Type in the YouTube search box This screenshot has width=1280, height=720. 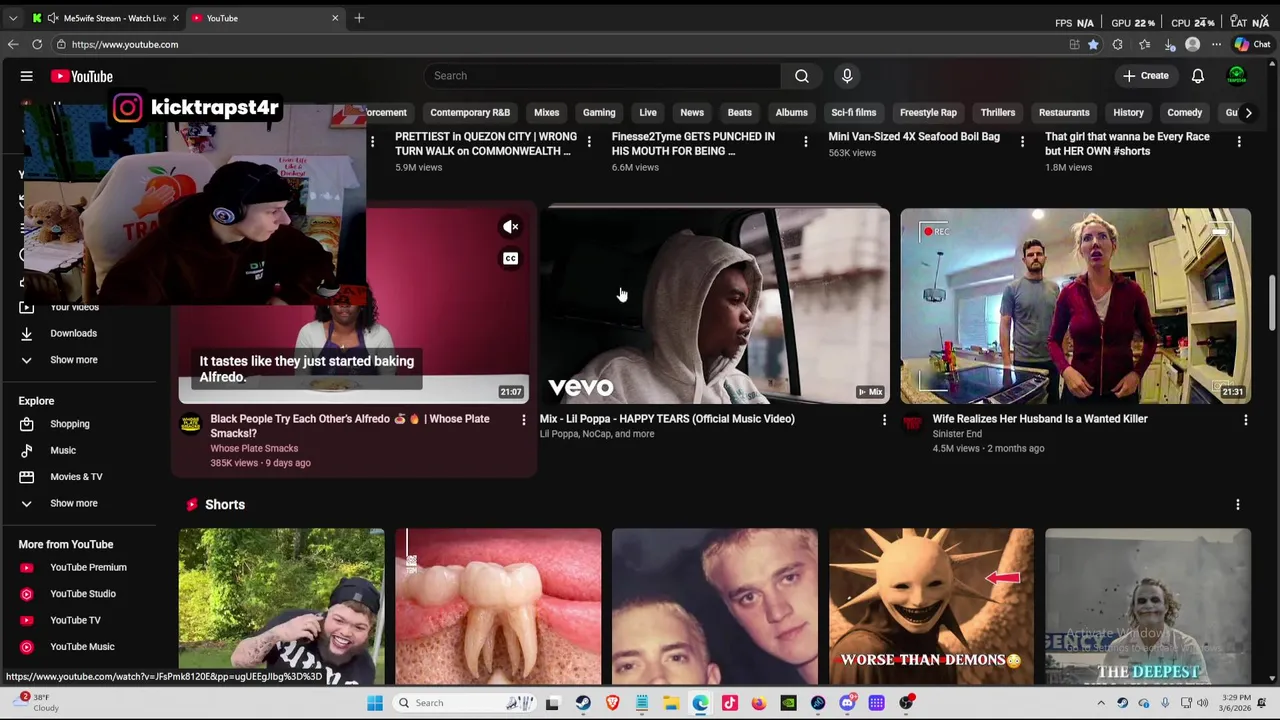pyautogui.click(x=603, y=76)
